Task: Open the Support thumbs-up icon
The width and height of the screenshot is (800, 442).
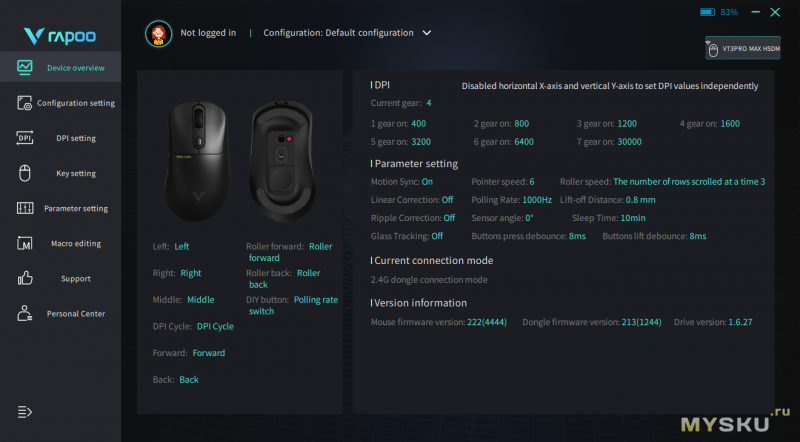Action: tap(26, 278)
